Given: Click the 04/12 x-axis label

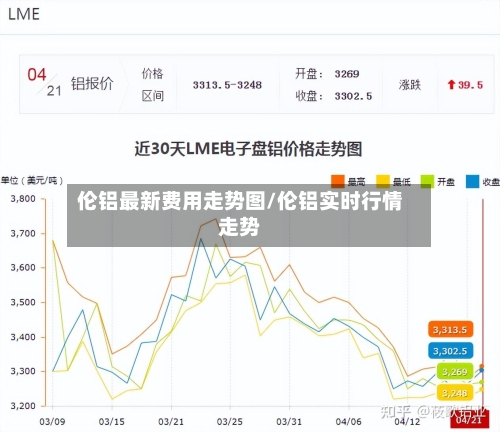Looking at the screenshot, I should point(407,421).
